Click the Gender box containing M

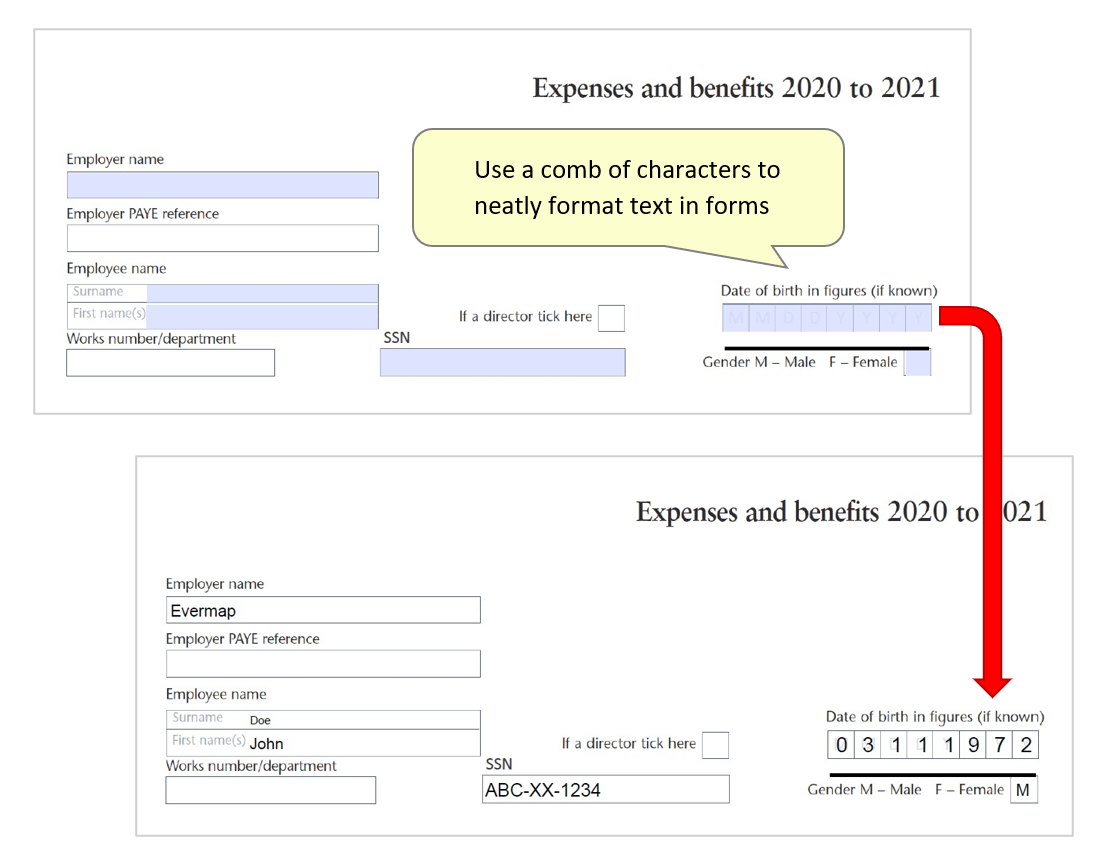pyautogui.click(x=1024, y=789)
